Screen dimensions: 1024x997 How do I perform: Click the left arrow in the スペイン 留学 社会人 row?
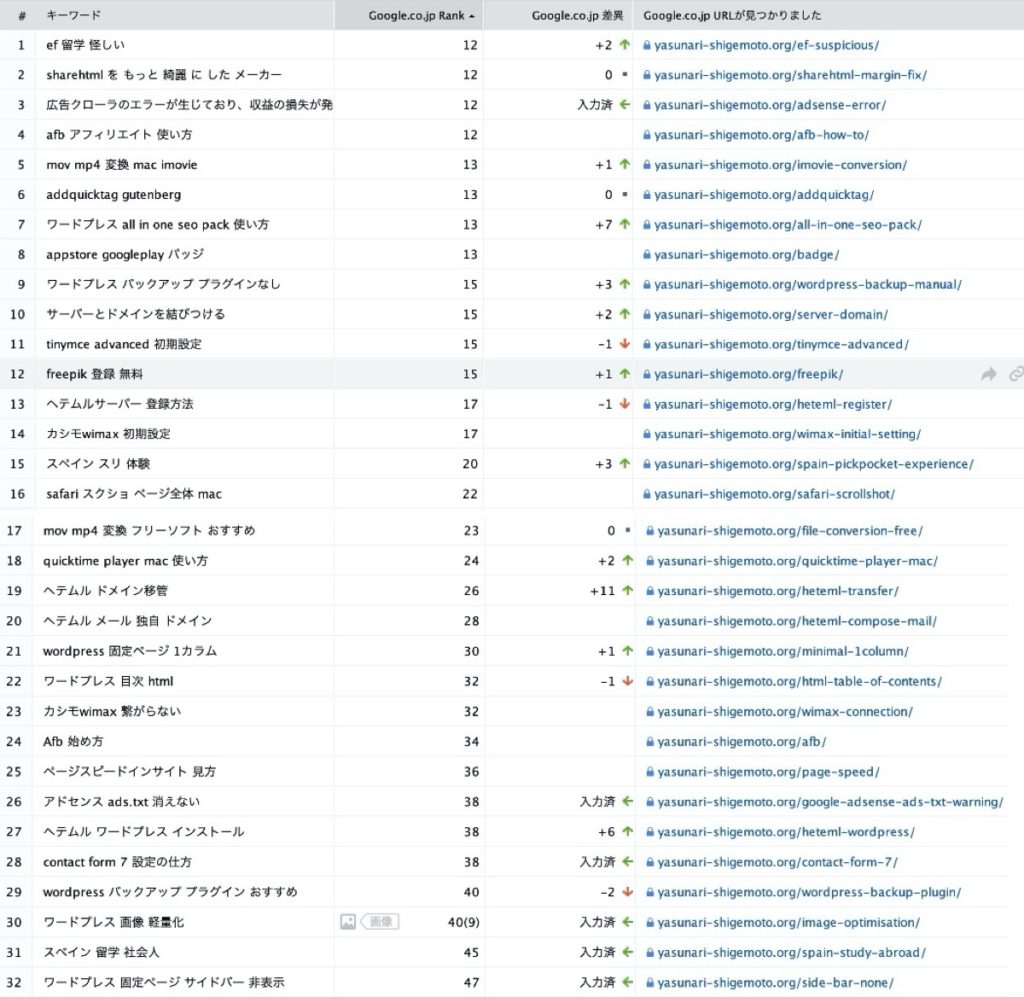click(628, 952)
